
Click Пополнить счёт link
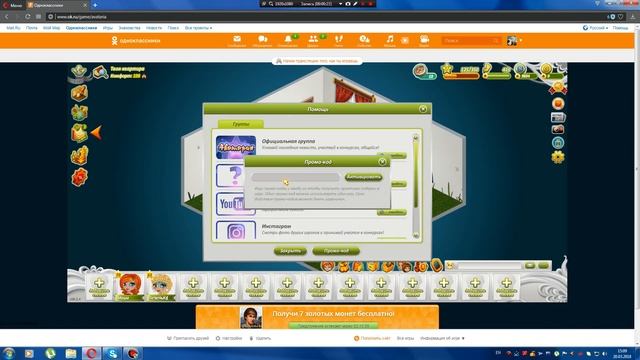coord(372,338)
